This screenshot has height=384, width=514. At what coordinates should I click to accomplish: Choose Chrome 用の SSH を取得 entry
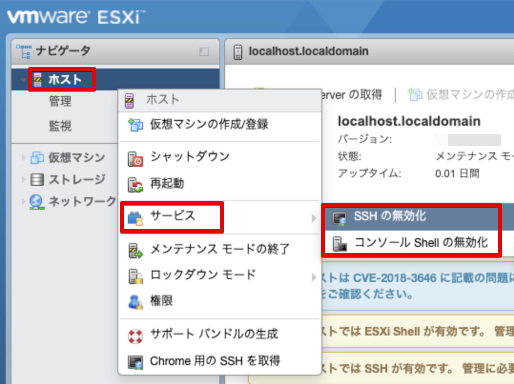click(x=220, y=361)
